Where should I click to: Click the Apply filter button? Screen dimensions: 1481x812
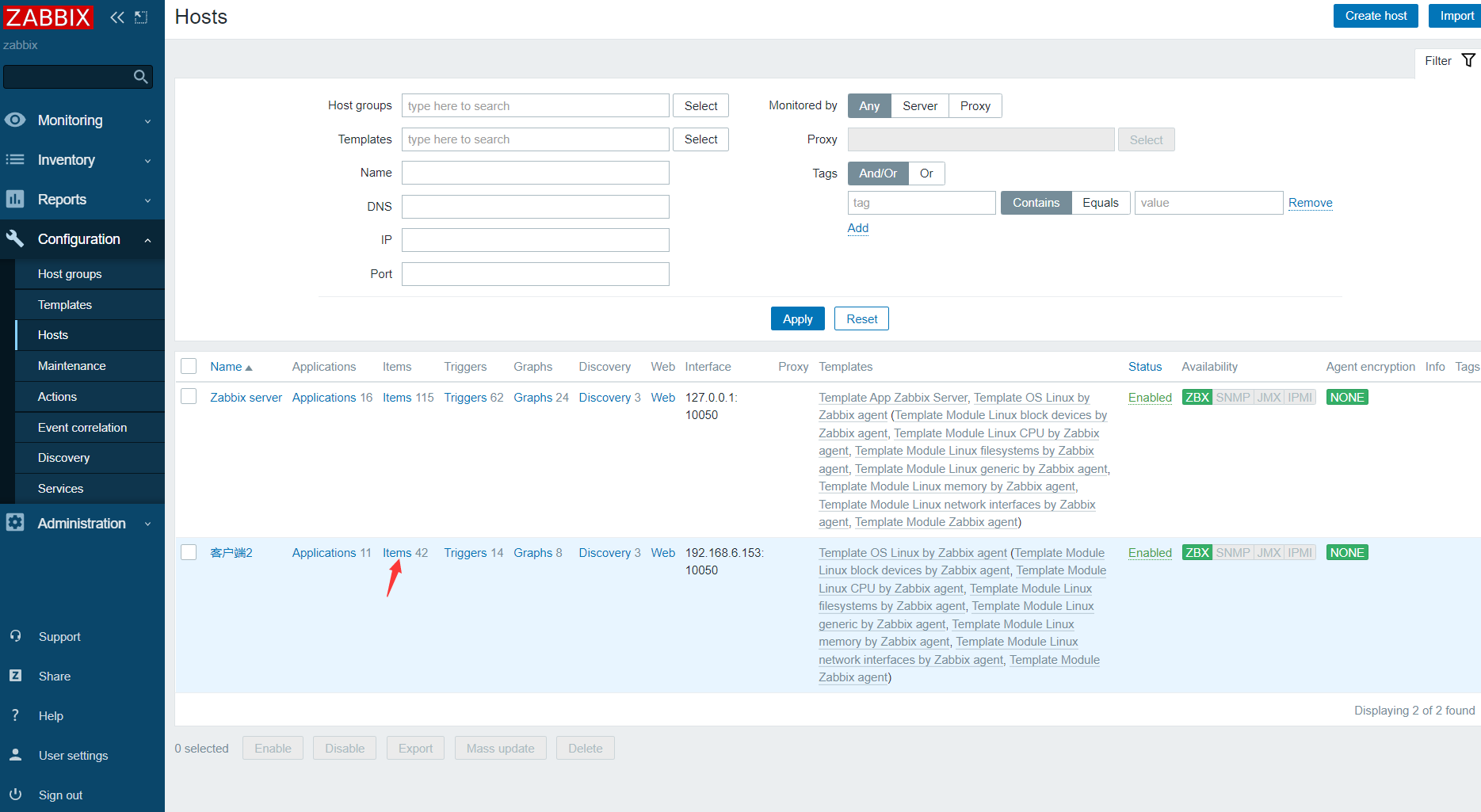(798, 318)
